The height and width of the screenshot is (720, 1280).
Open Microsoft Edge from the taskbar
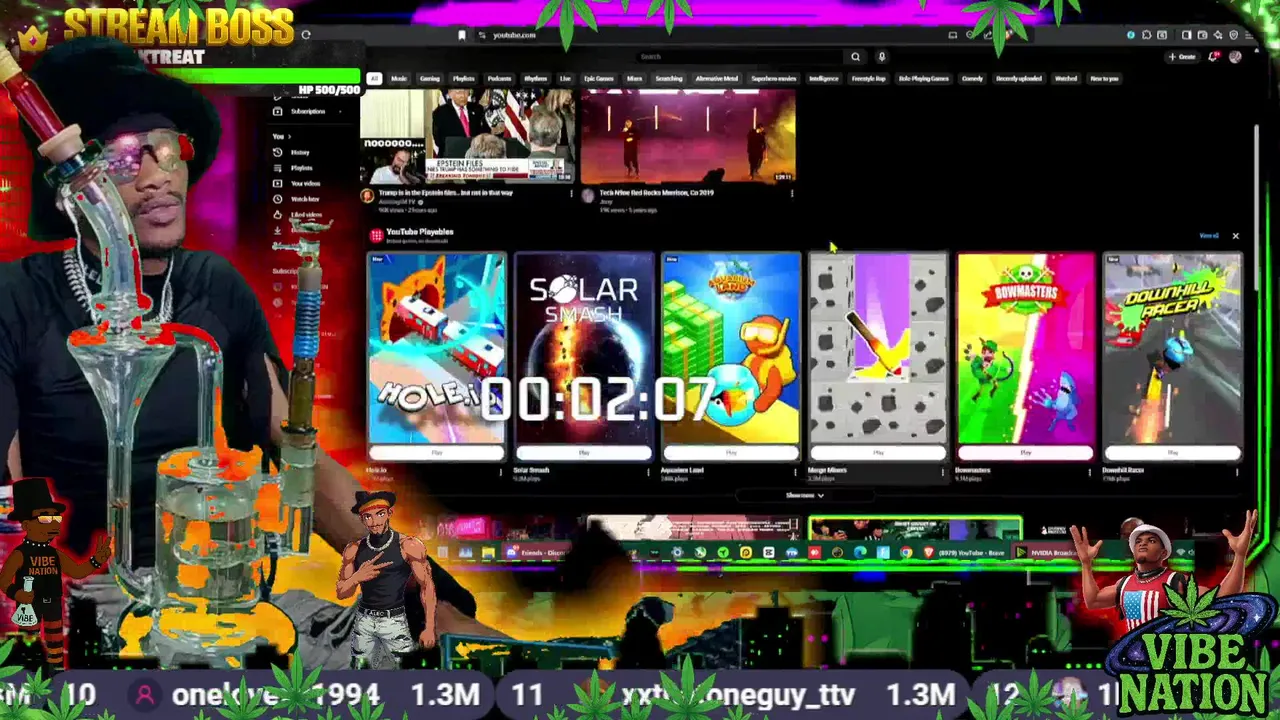860,552
